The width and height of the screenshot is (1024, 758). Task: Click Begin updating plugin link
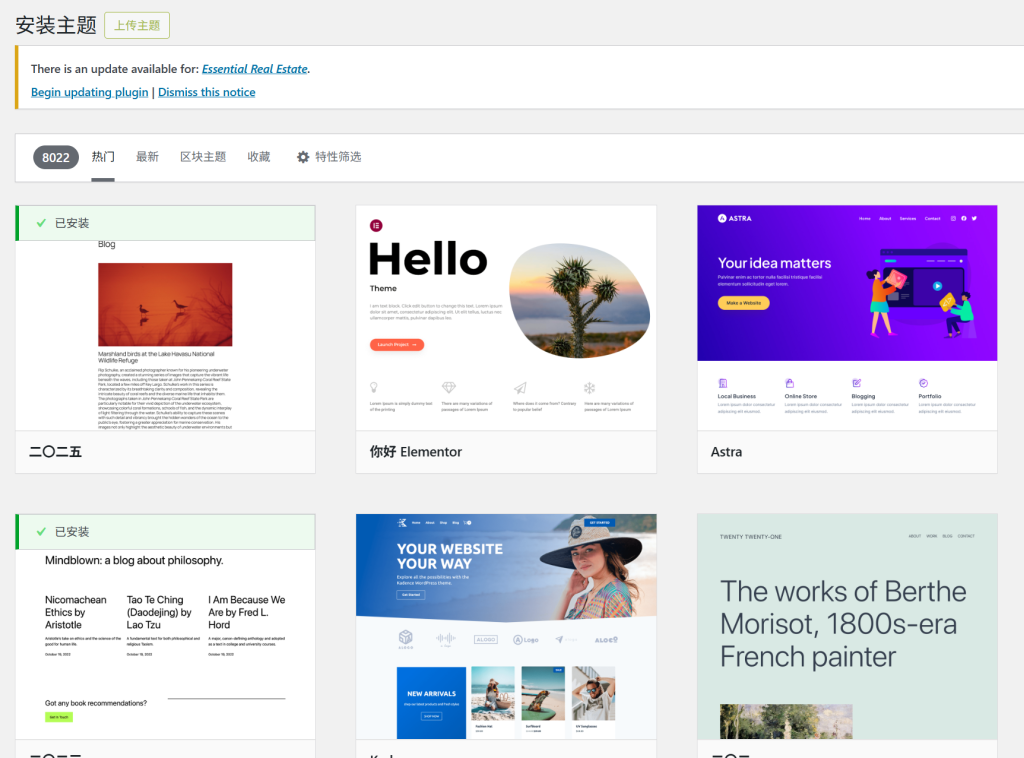point(89,92)
